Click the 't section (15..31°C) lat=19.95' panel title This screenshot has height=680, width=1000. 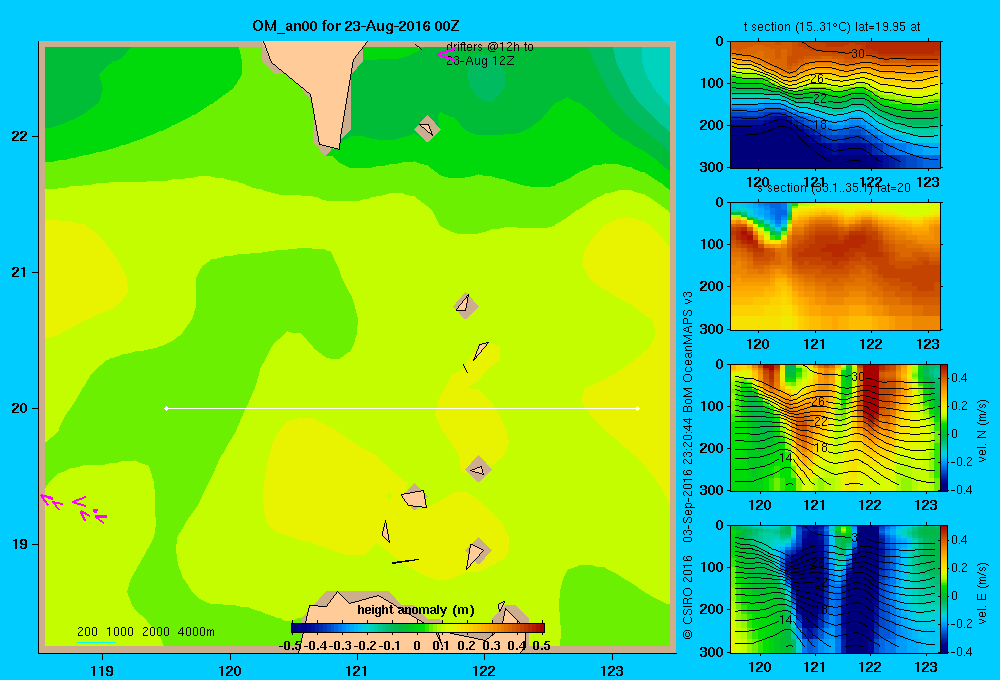point(832,27)
